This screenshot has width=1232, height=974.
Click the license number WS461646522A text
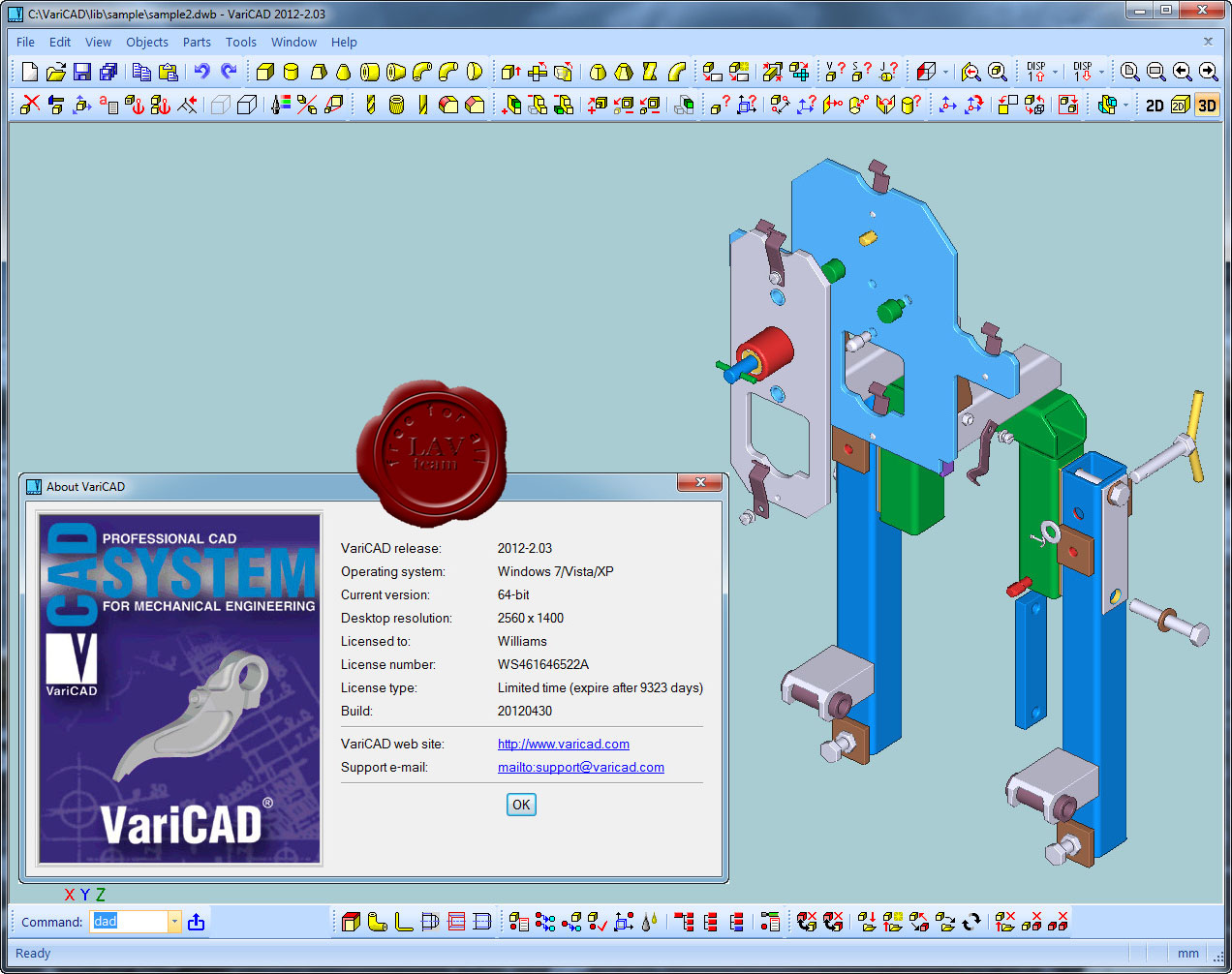(x=543, y=664)
